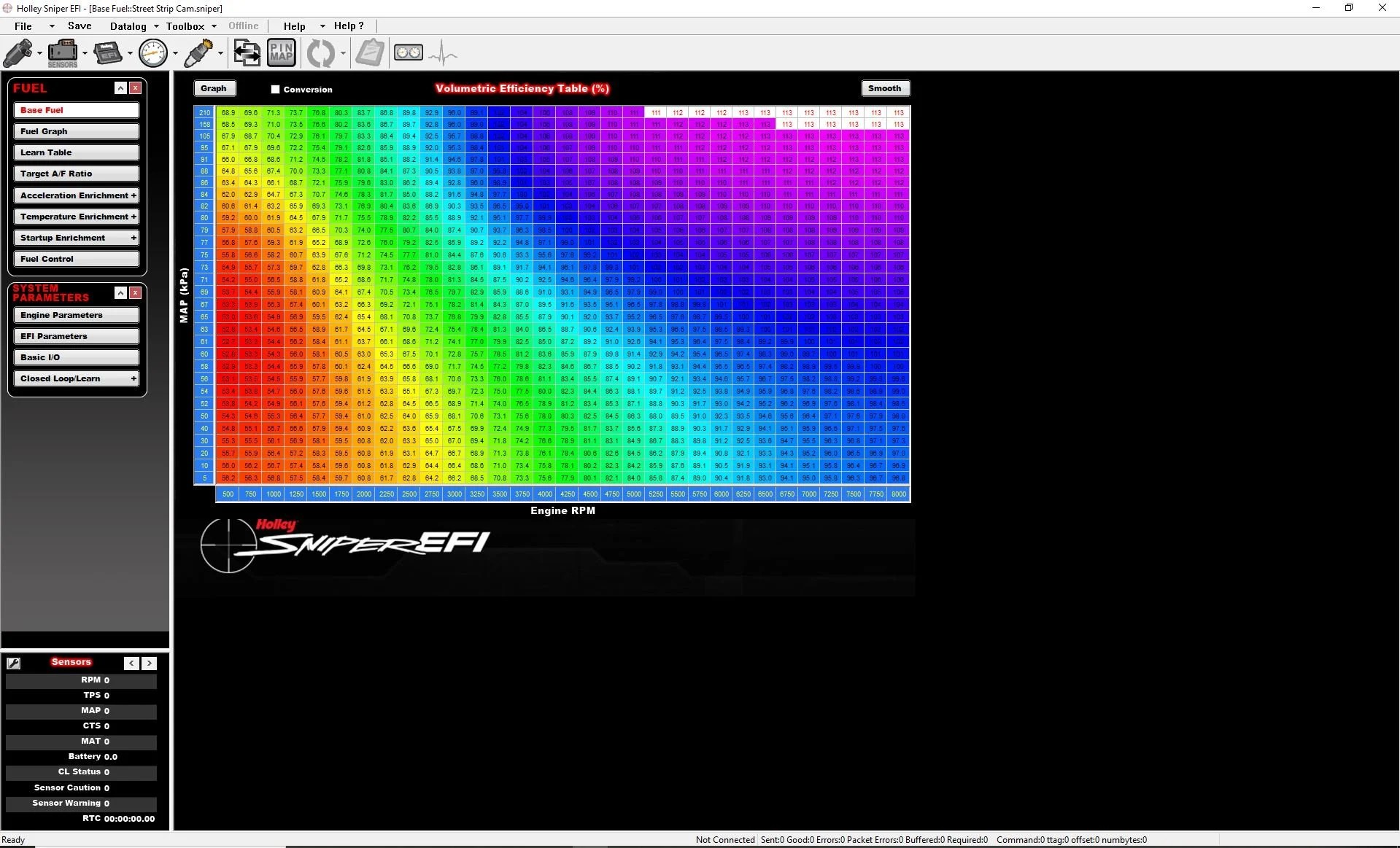Open the Sensors module toolbar icon
The width and height of the screenshot is (1400, 848).
click(x=63, y=53)
